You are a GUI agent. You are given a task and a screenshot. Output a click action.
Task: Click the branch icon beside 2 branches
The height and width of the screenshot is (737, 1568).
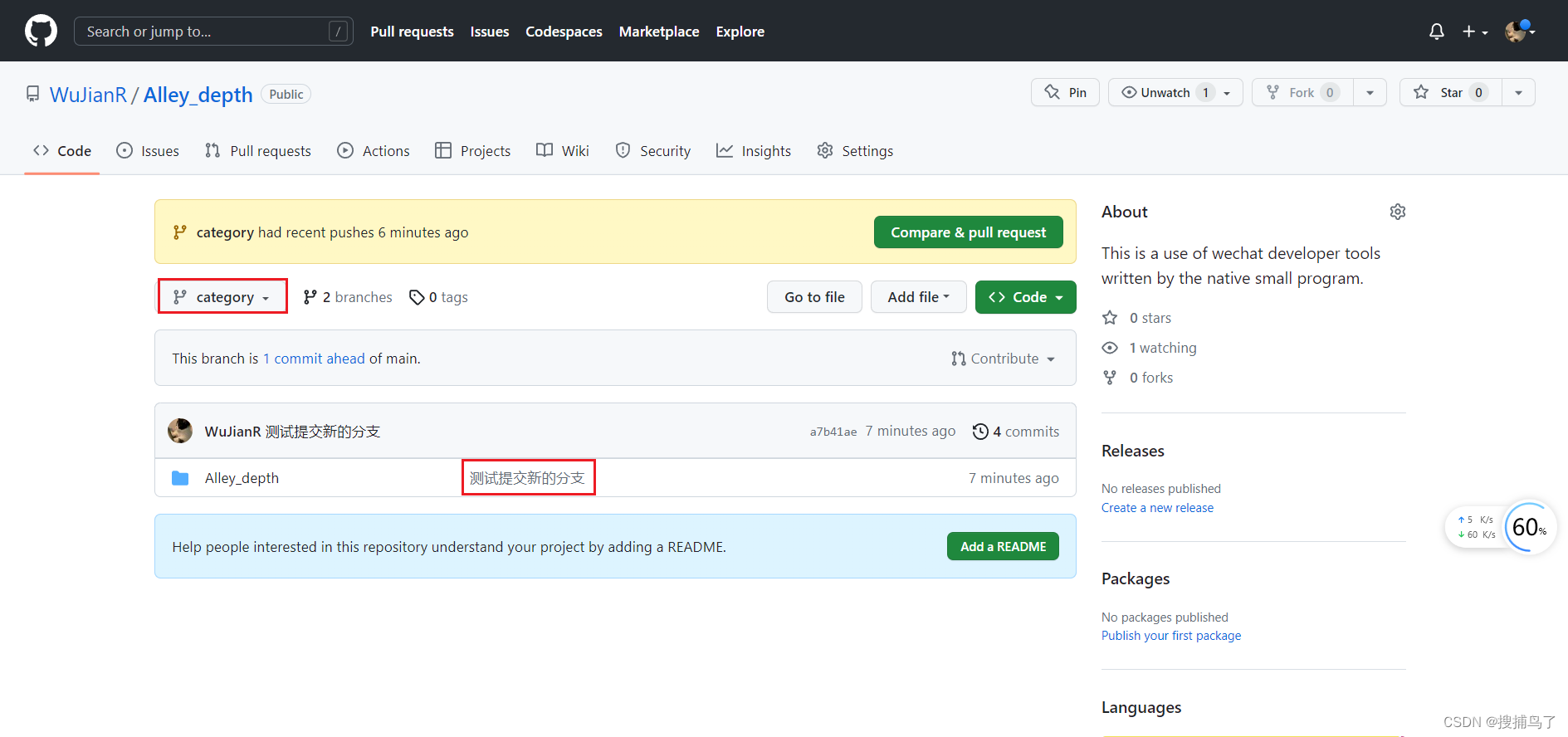(310, 297)
